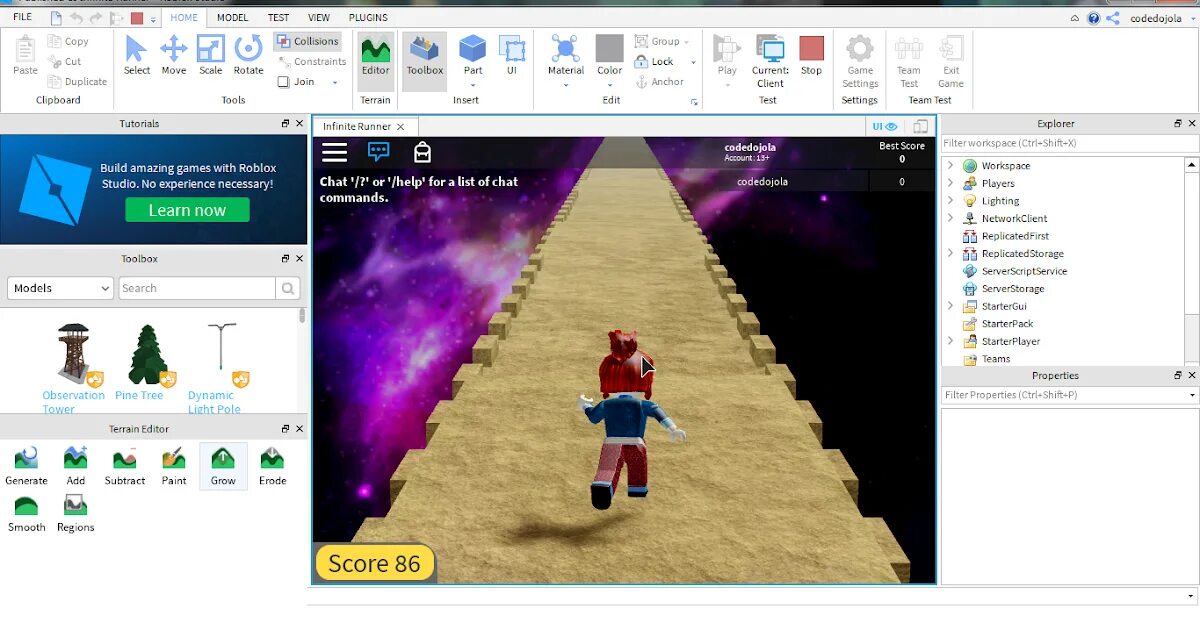Expand the StarterPlayer tree node
This screenshot has width=1200, height=630.
point(950,341)
